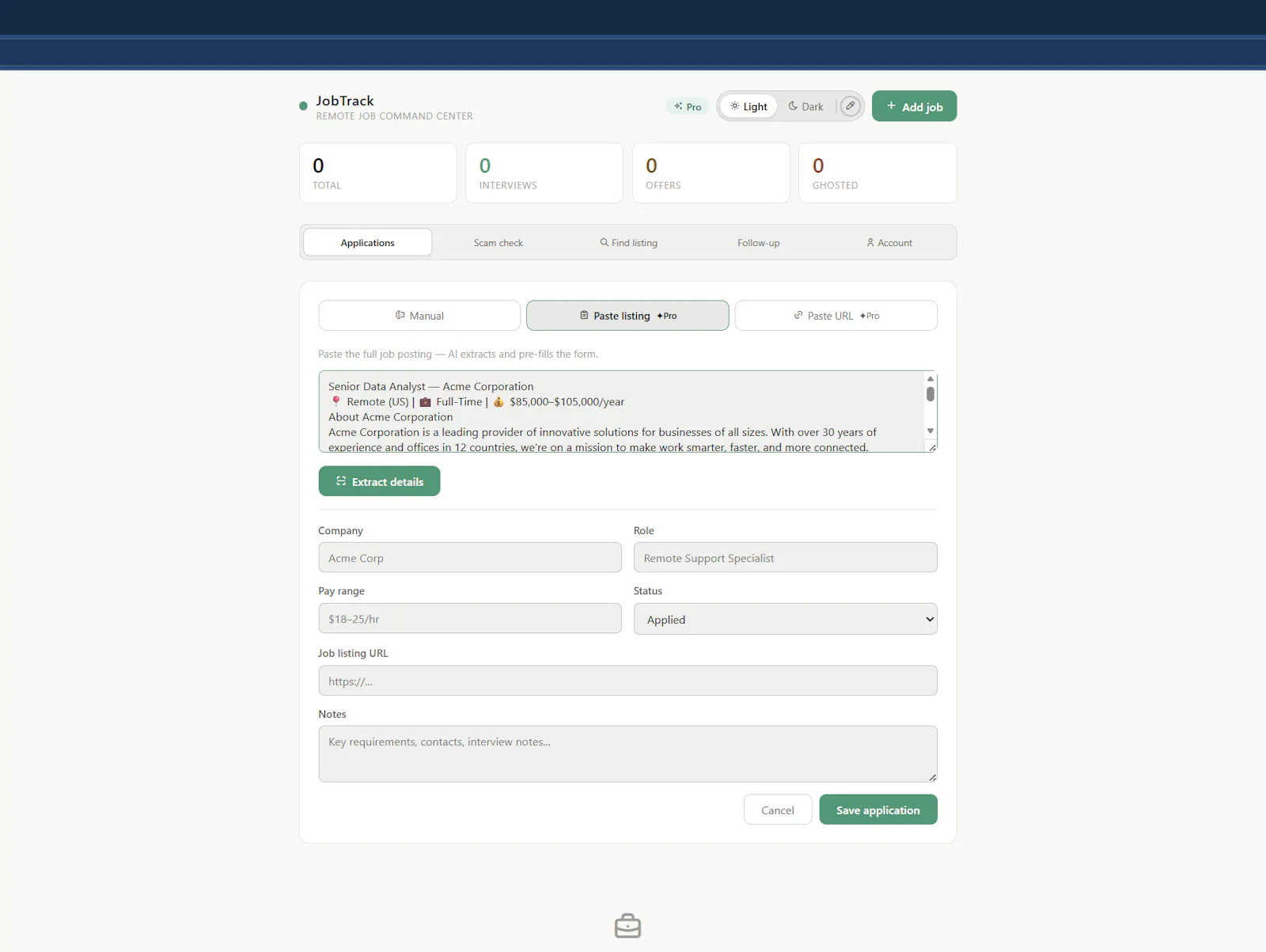Click the Company input field
The height and width of the screenshot is (952, 1266).
470,558
